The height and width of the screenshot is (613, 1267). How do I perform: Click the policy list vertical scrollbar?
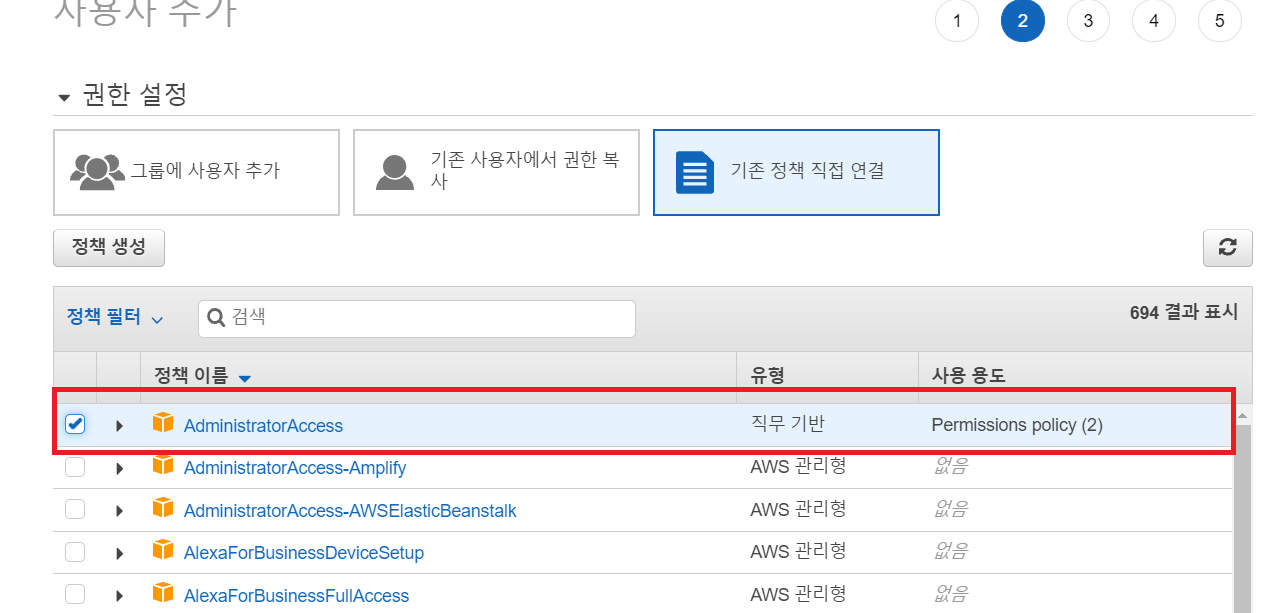[x=1243, y=518]
